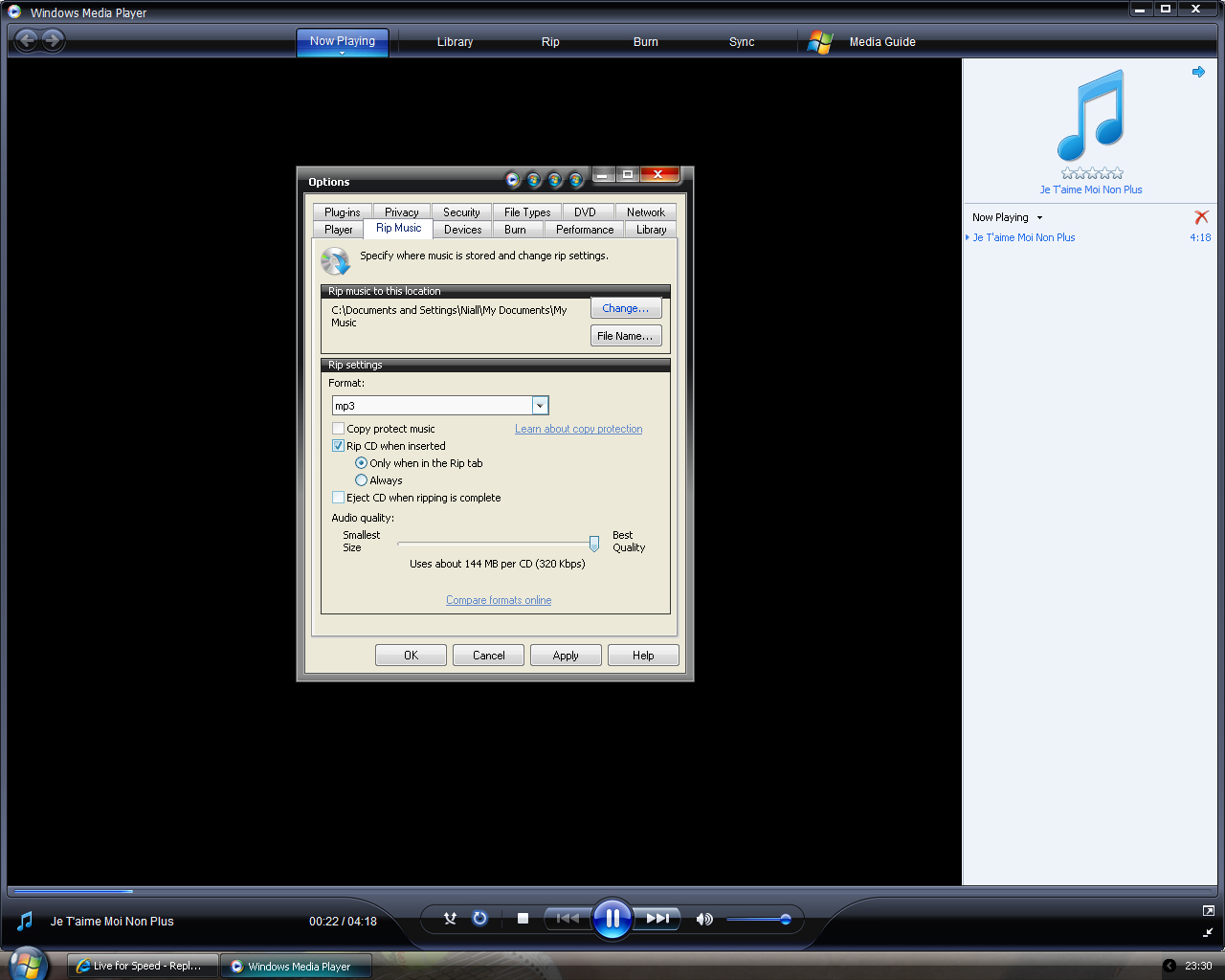Screen dimensions: 1225x980
Task: Switch to Live for Speed taskbar item
Action: [143, 966]
